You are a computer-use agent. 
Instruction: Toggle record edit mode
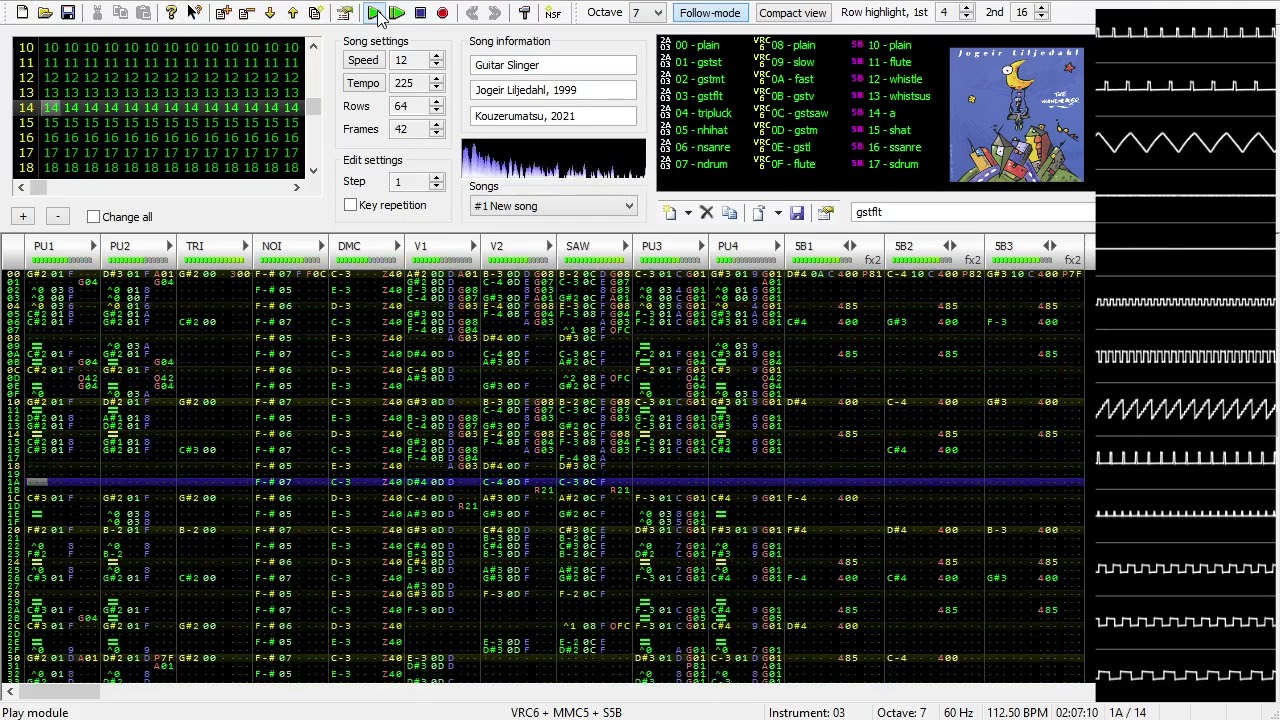[x=443, y=13]
